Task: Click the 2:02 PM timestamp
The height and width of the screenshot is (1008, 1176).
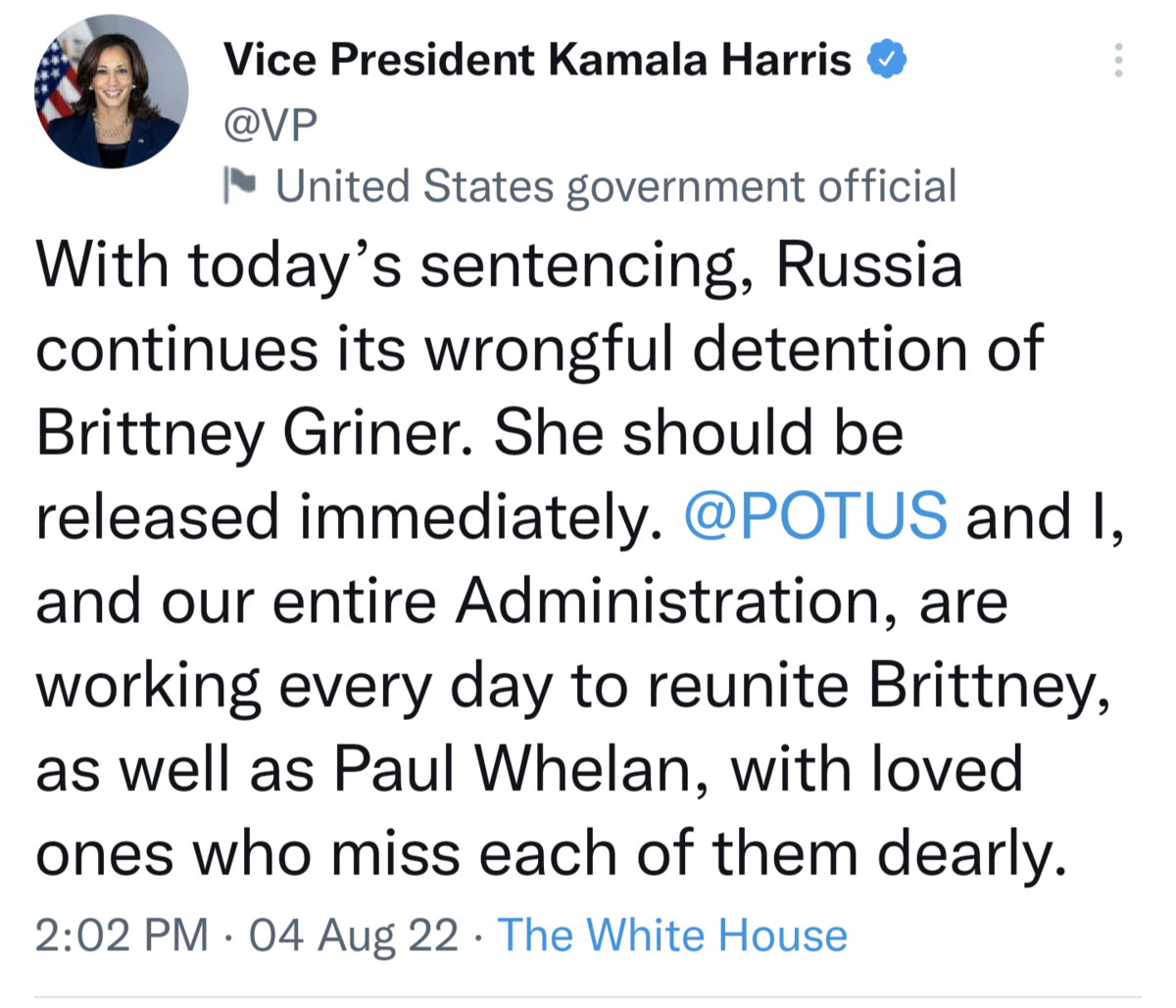Action: coord(122,935)
